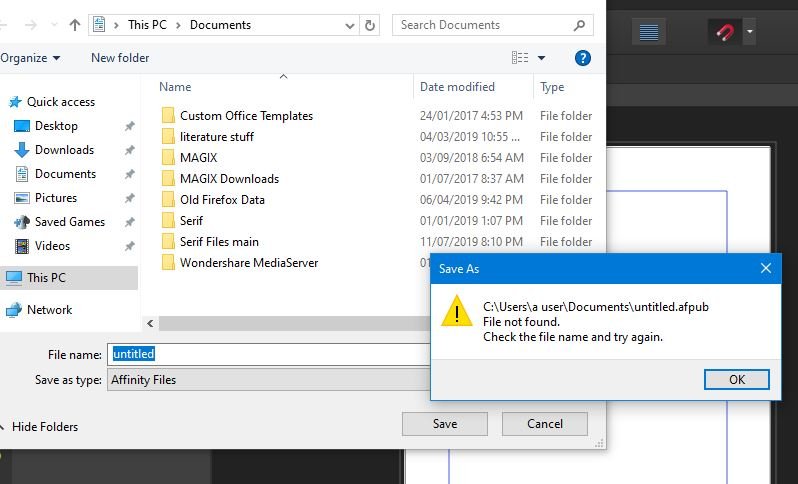Click the Cancel button

click(x=545, y=424)
